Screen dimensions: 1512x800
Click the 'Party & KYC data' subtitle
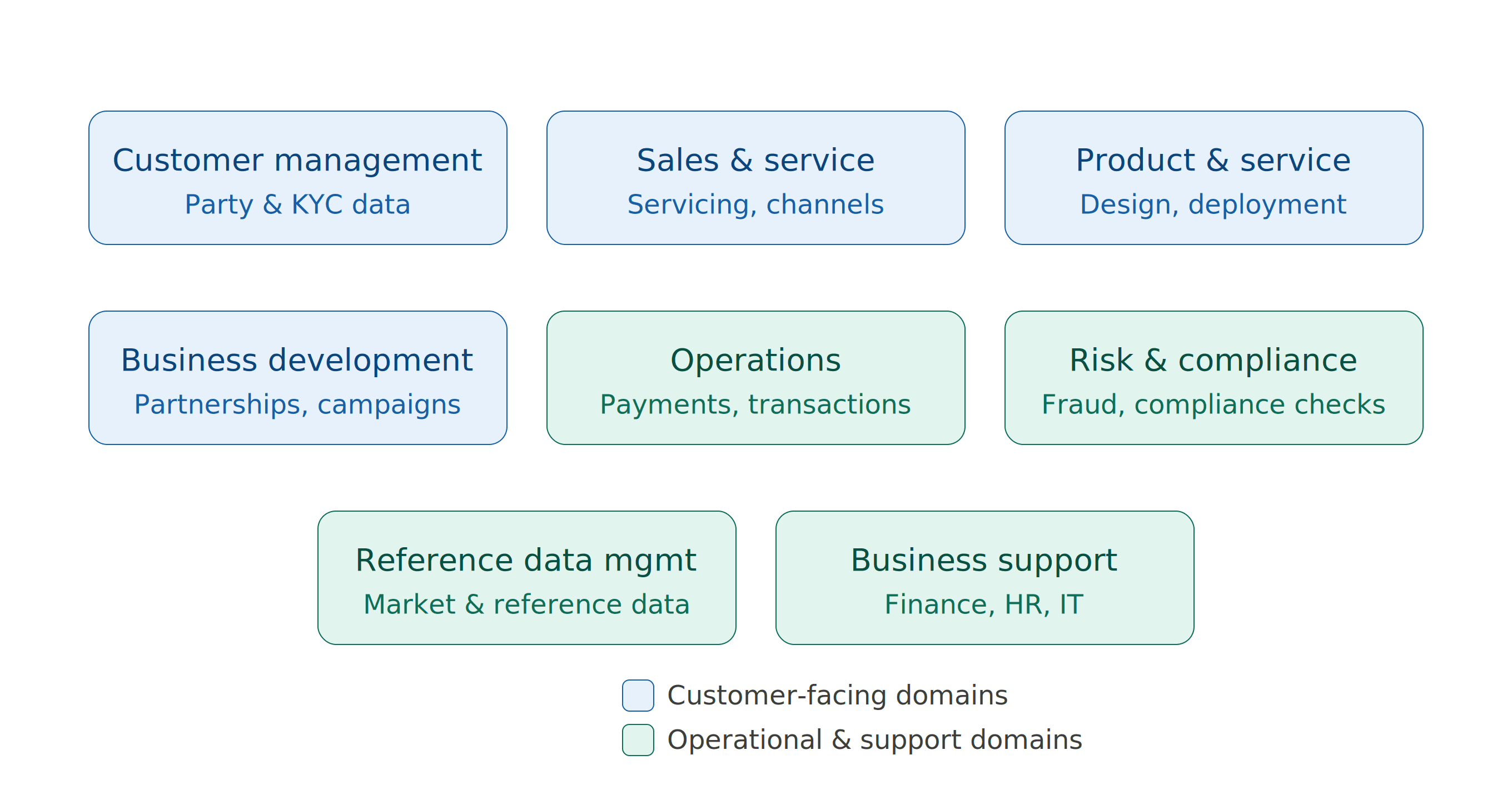click(x=297, y=204)
